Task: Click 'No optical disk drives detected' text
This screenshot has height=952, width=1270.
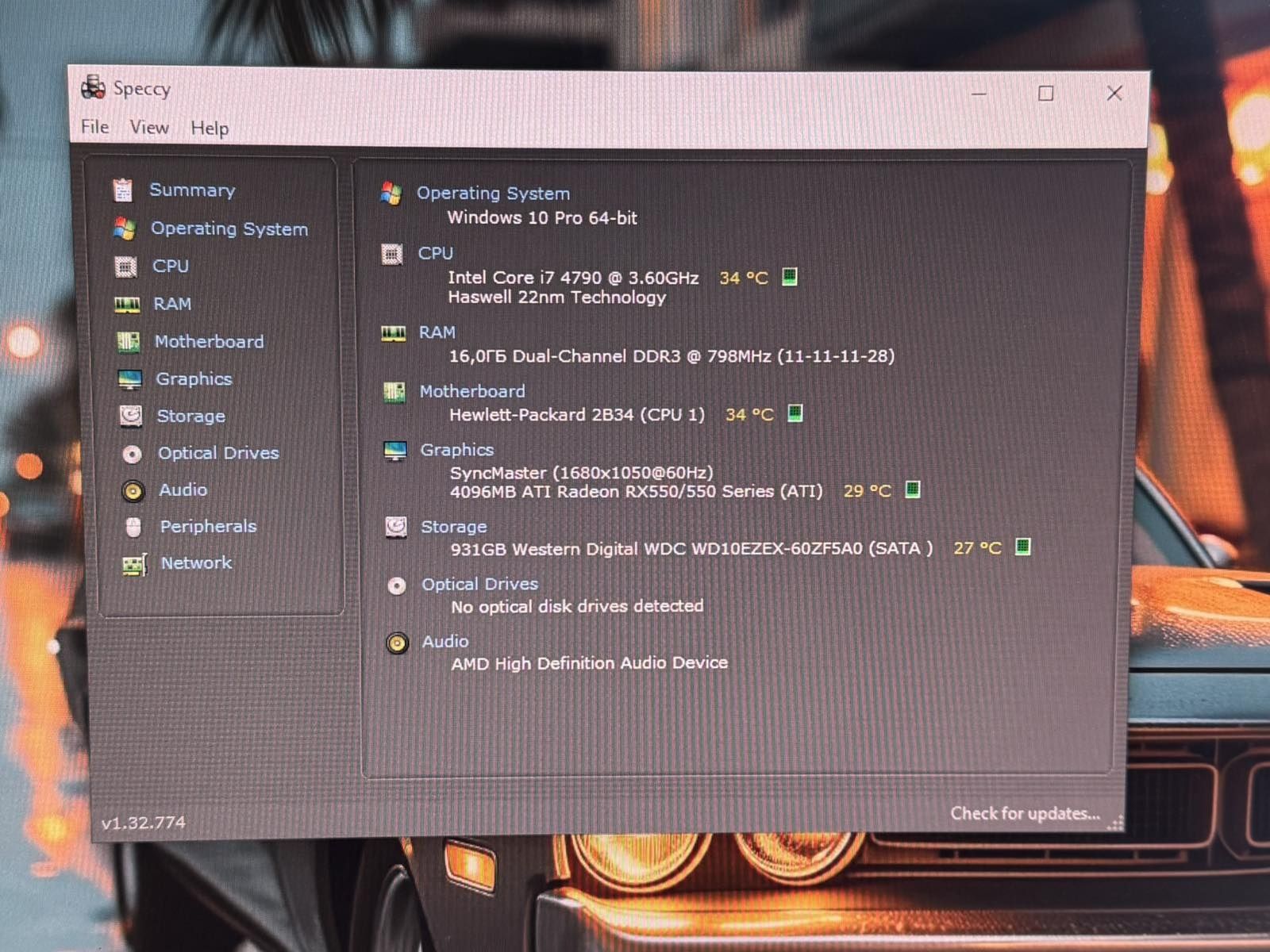Action: pyautogui.click(x=577, y=607)
